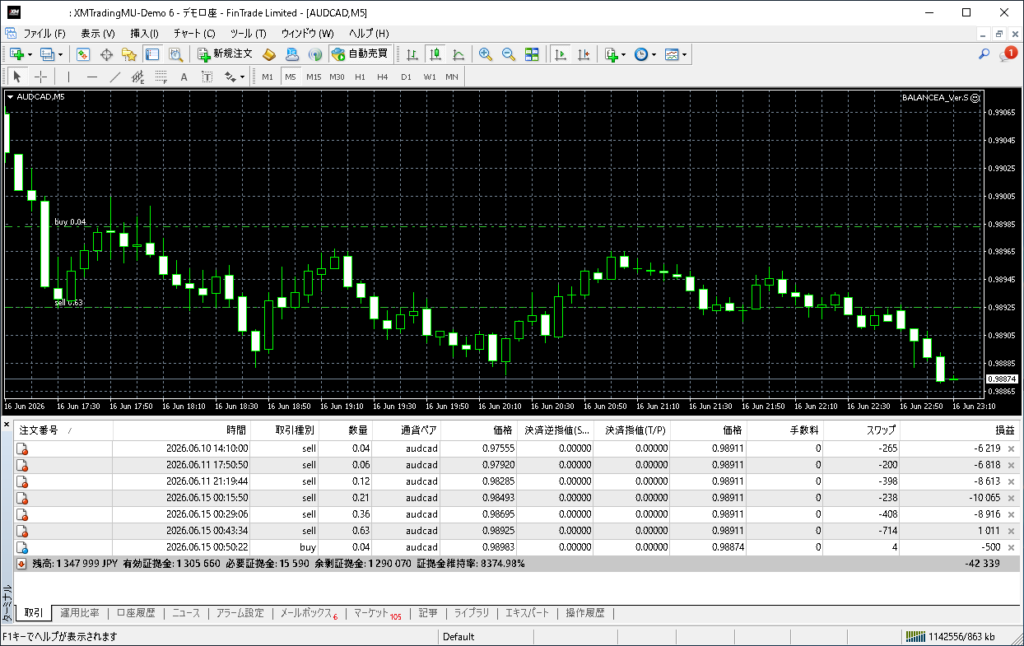Select the vertical line drawing tool
Image resolution: width=1024 pixels, height=646 pixels.
click(x=69, y=76)
